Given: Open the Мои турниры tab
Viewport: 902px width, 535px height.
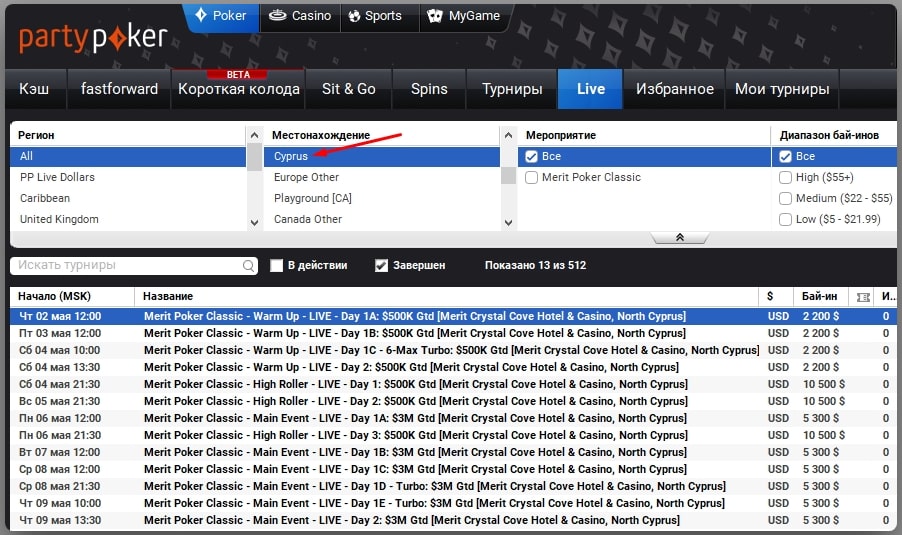Looking at the screenshot, I should click(x=782, y=89).
